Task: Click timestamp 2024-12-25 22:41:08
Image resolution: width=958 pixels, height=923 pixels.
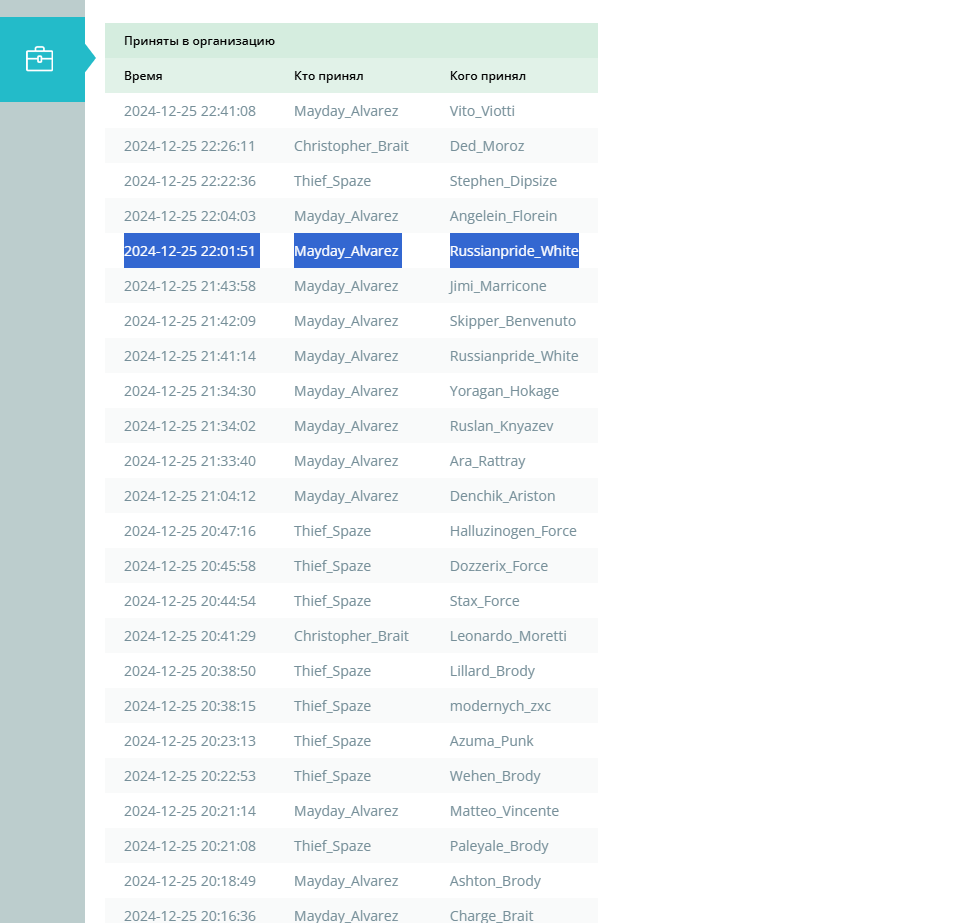Action: pyautogui.click(x=190, y=111)
